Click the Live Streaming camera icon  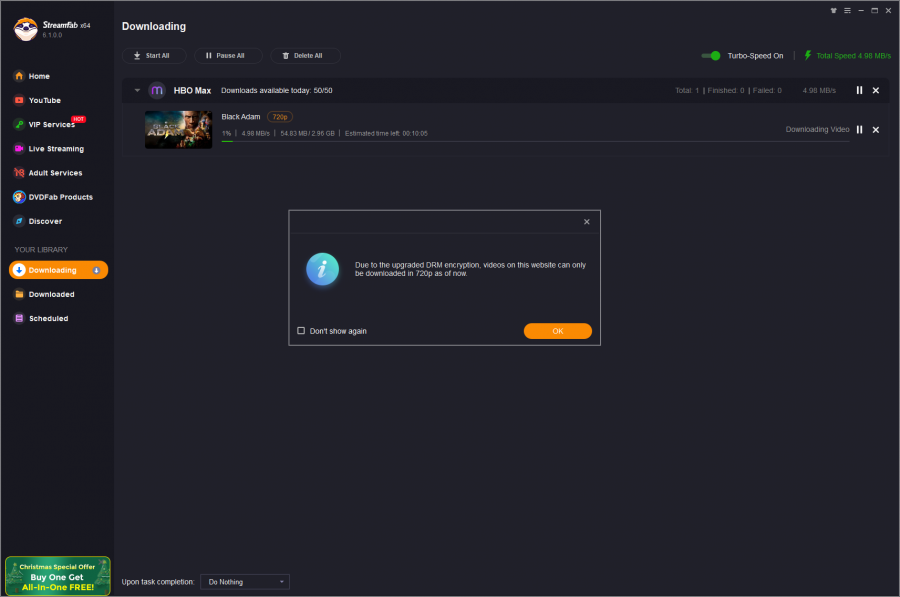19,148
